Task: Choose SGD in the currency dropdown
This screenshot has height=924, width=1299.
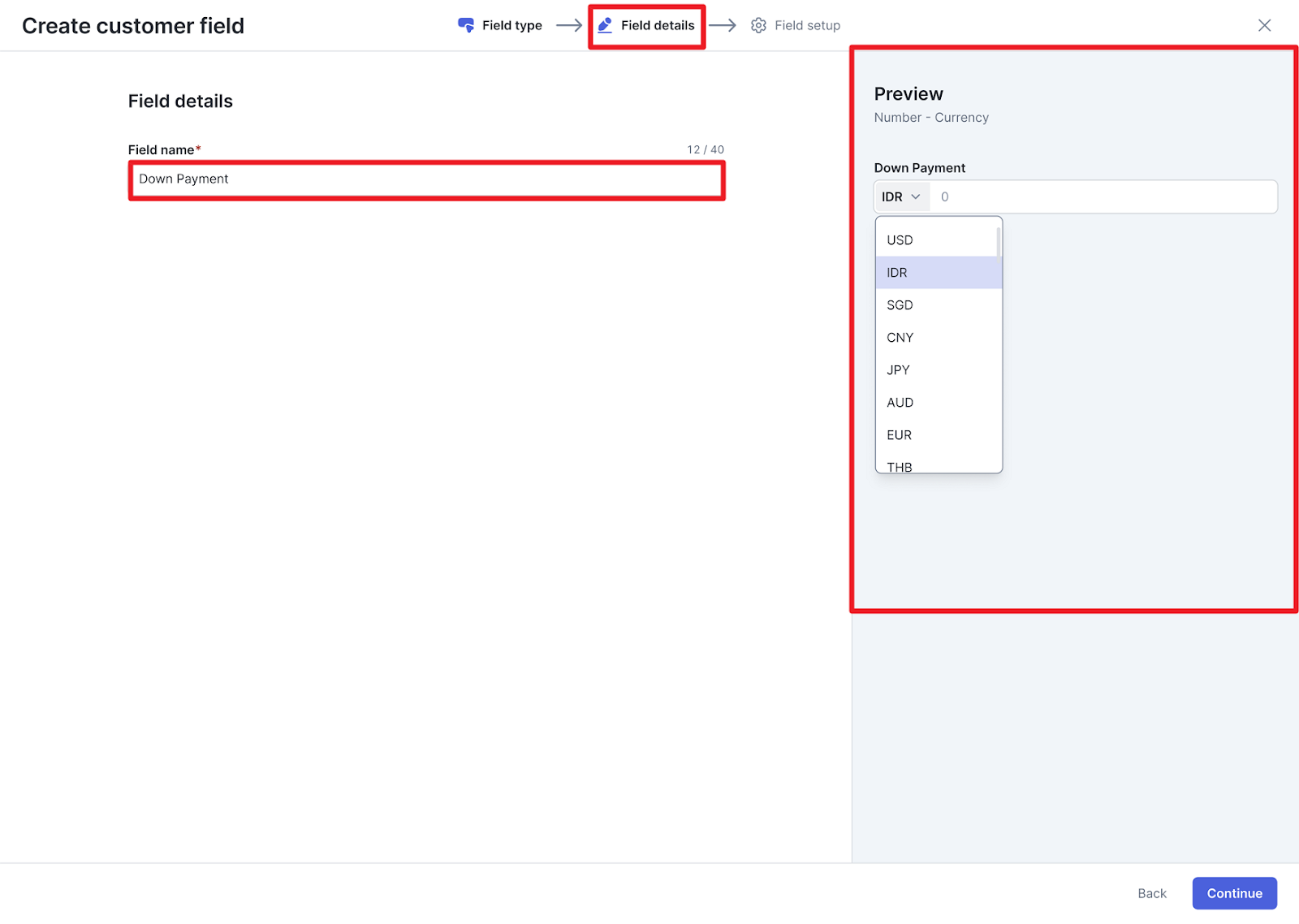Action: point(900,305)
